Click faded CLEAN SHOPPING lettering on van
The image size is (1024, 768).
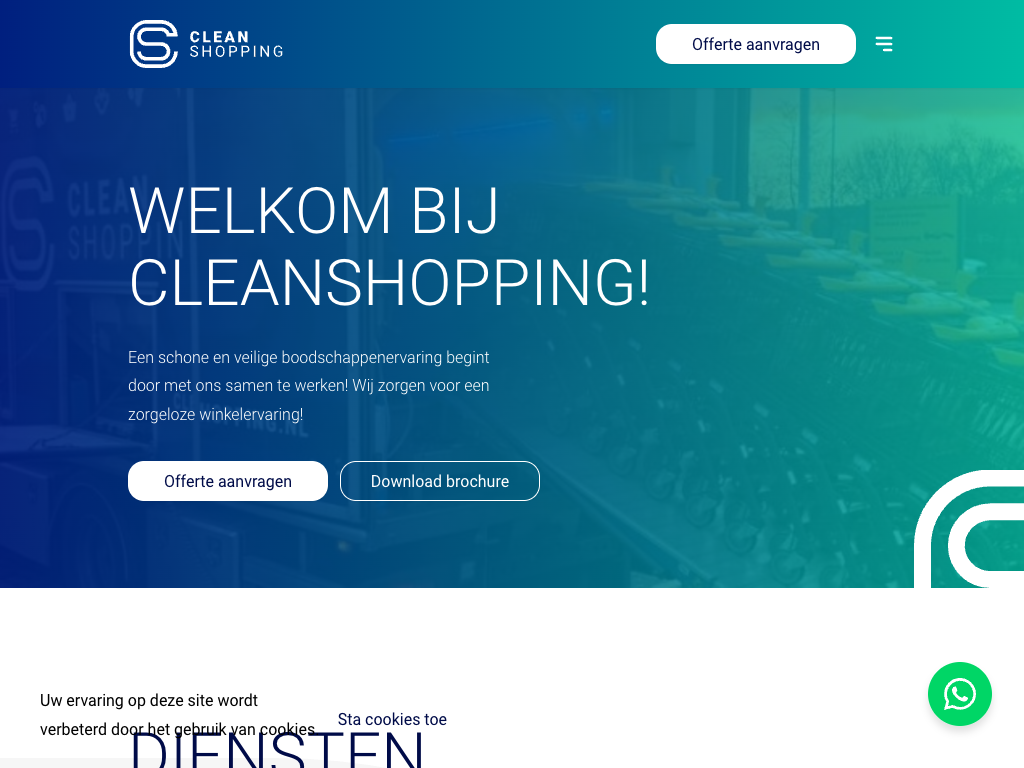(125, 219)
